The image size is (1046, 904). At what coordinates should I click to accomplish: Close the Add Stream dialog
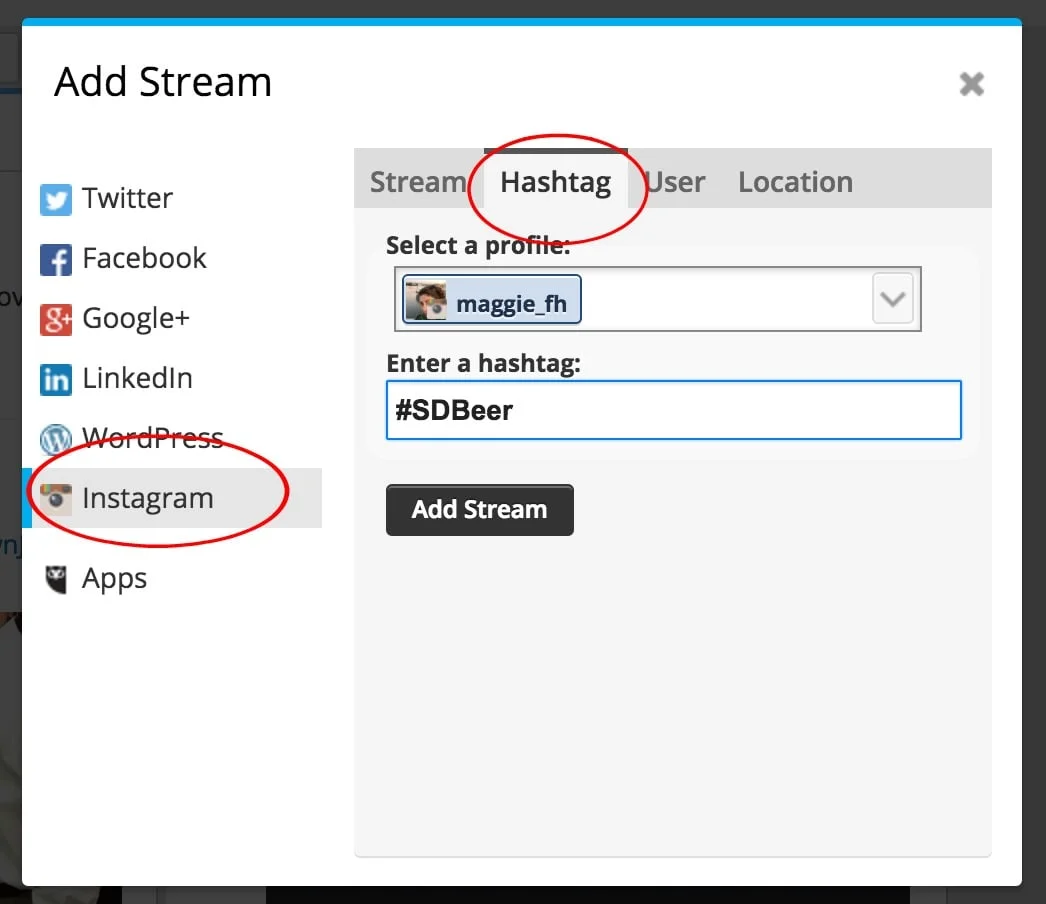(x=972, y=84)
